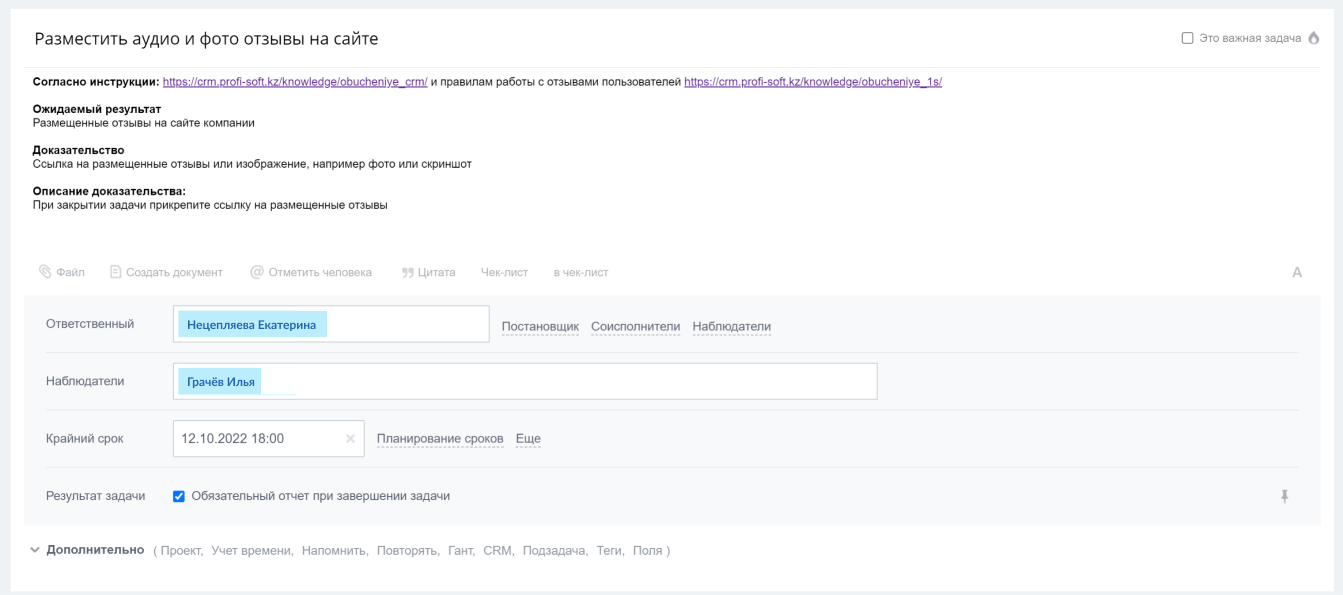
Task: Click the Чек-лист toolbar item
Action: click(x=503, y=272)
